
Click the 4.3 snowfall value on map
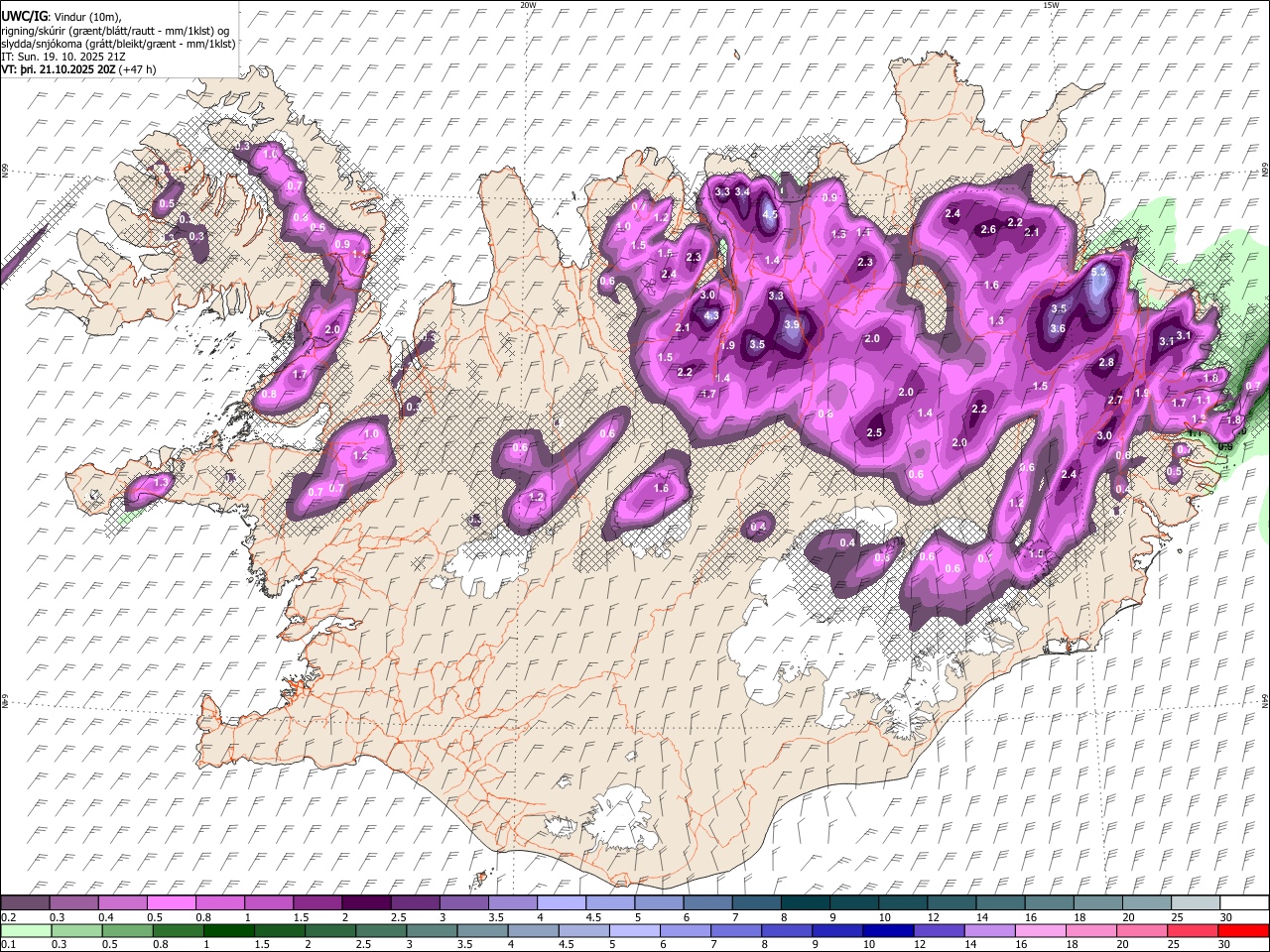click(x=710, y=316)
